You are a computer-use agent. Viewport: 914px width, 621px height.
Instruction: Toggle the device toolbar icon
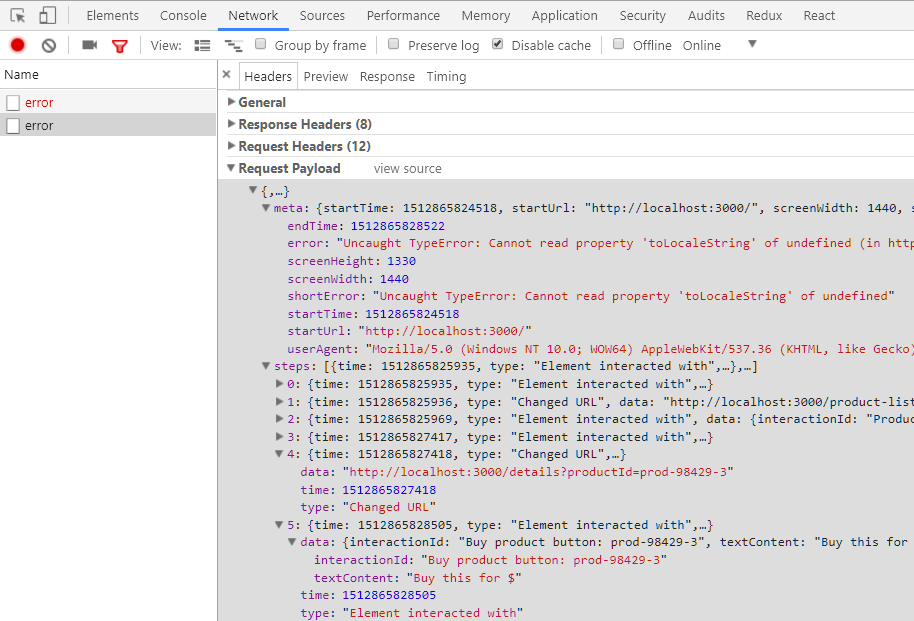[47, 15]
